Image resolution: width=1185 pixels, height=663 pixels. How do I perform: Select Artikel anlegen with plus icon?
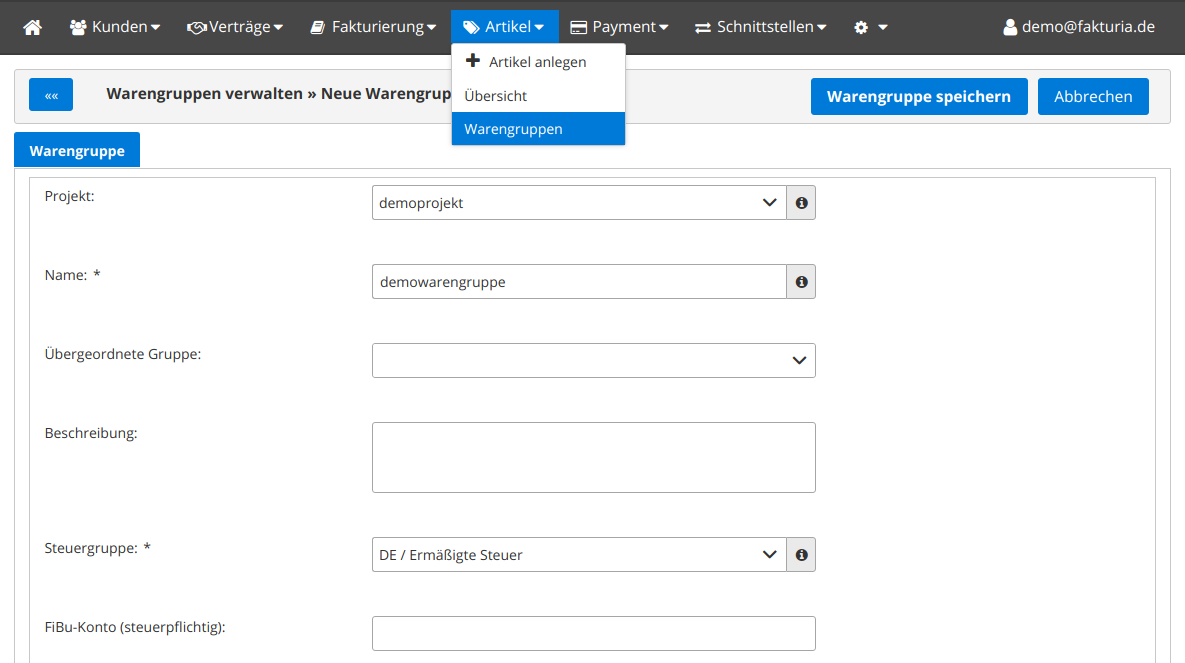(526, 62)
